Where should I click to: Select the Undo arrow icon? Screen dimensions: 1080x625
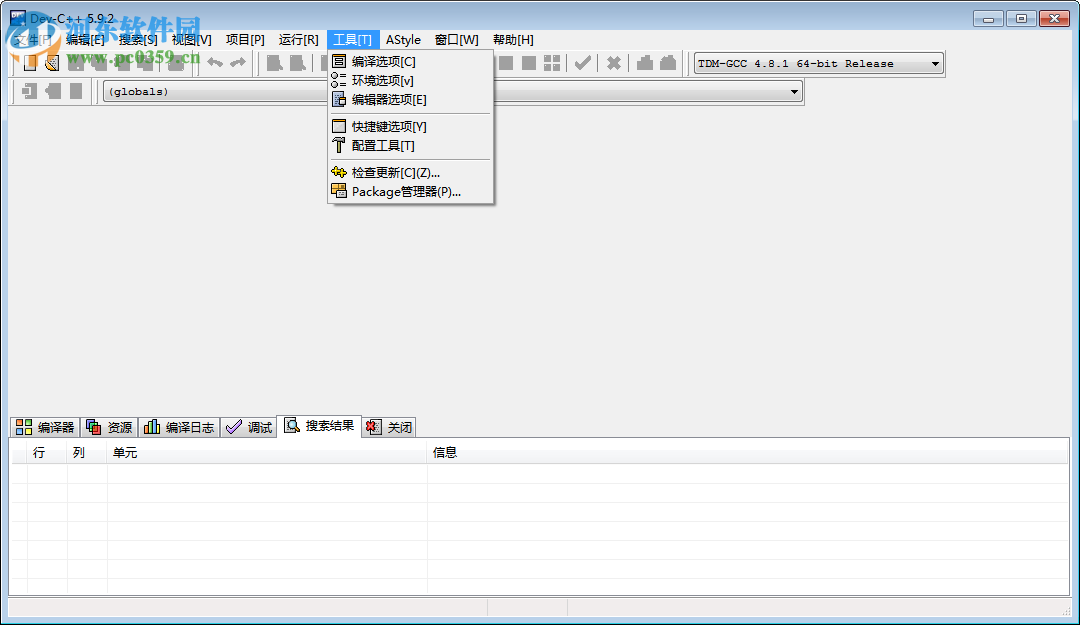click(217, 63)
